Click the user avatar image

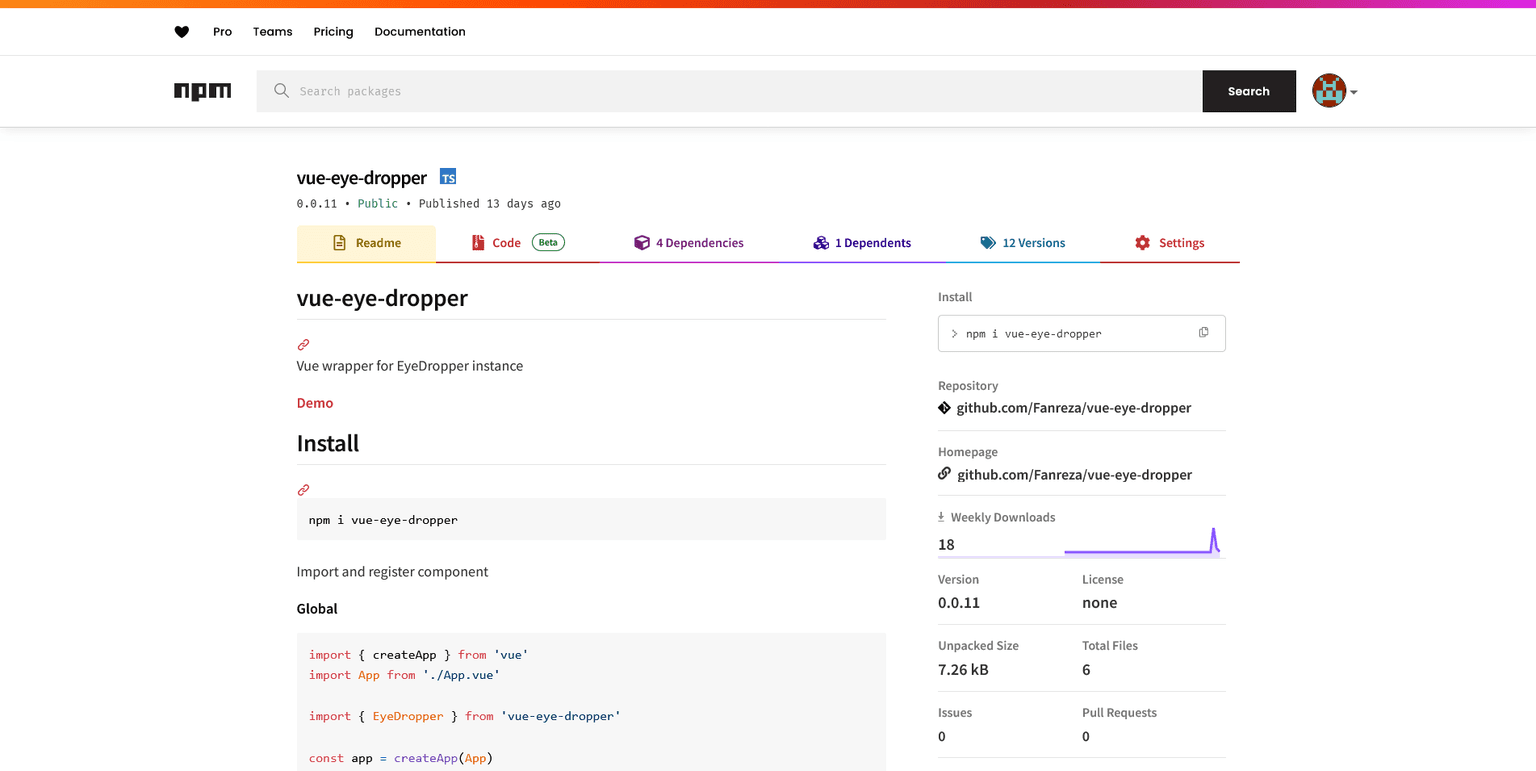[x=1329, y=91]
